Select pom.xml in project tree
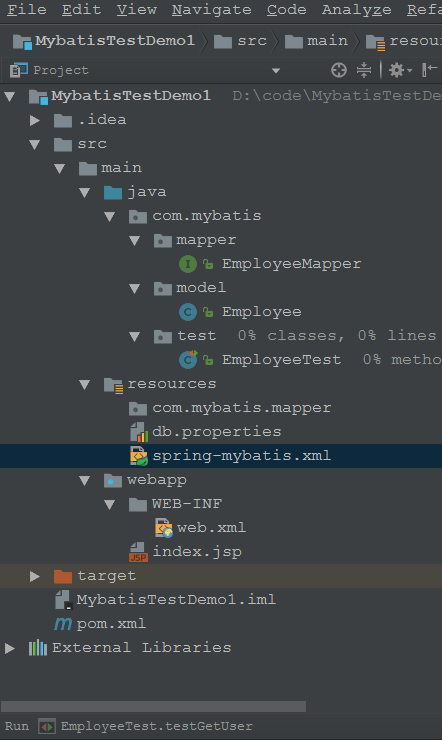The image size is (442, 740). point(111,624)
